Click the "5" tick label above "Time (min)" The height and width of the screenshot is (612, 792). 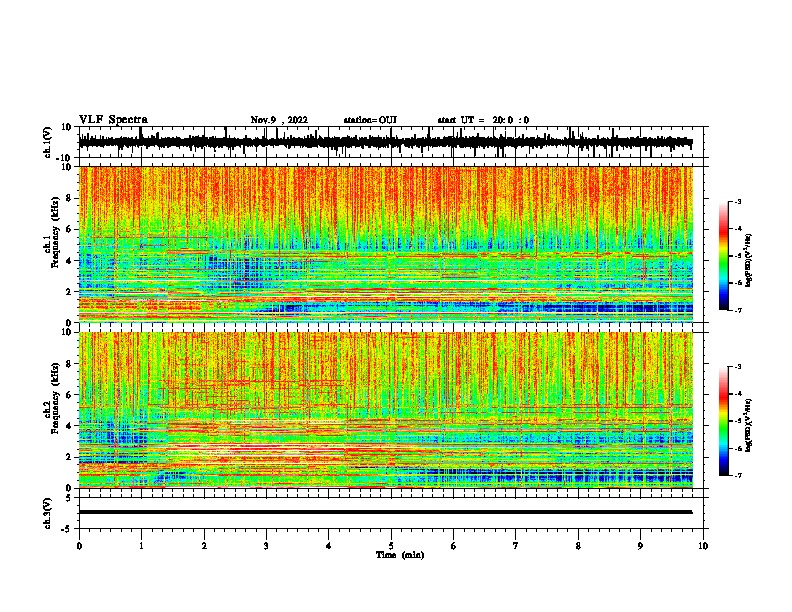coord(391,545)
